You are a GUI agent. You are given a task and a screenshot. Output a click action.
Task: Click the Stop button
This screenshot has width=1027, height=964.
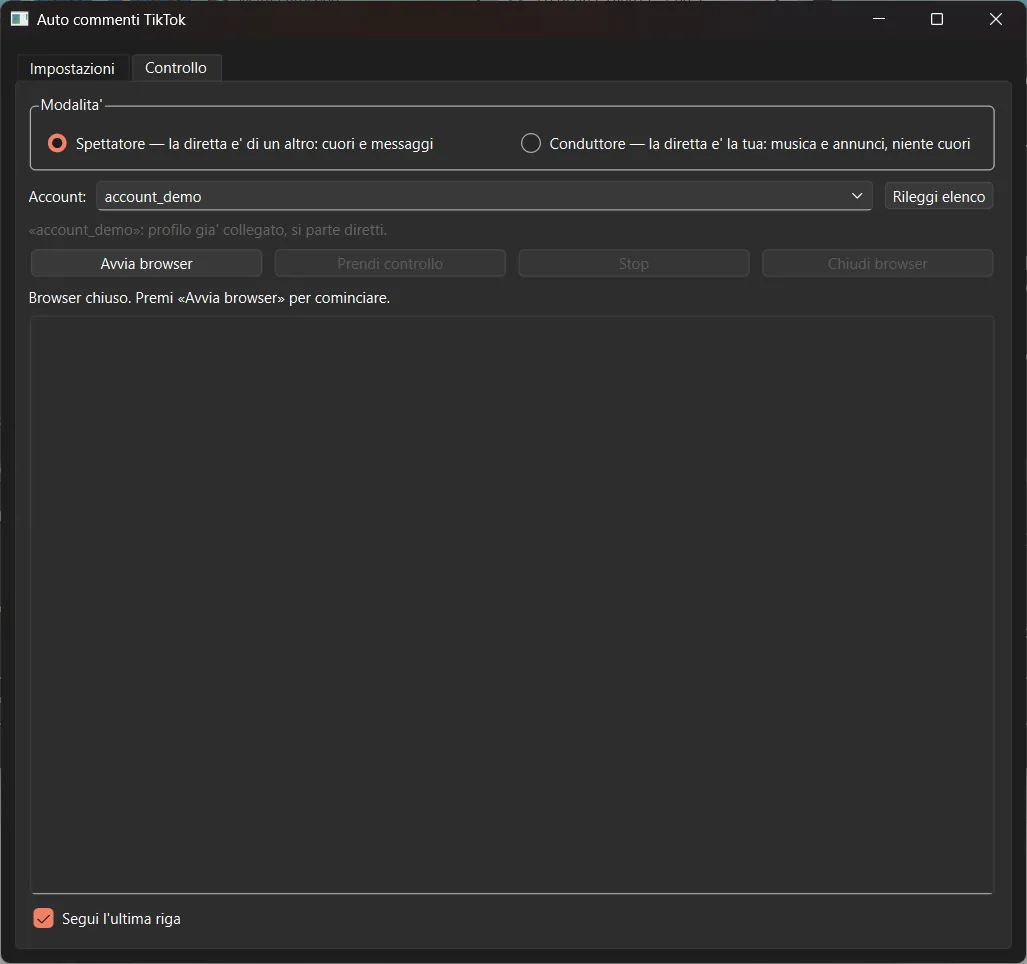pos(634,263)
